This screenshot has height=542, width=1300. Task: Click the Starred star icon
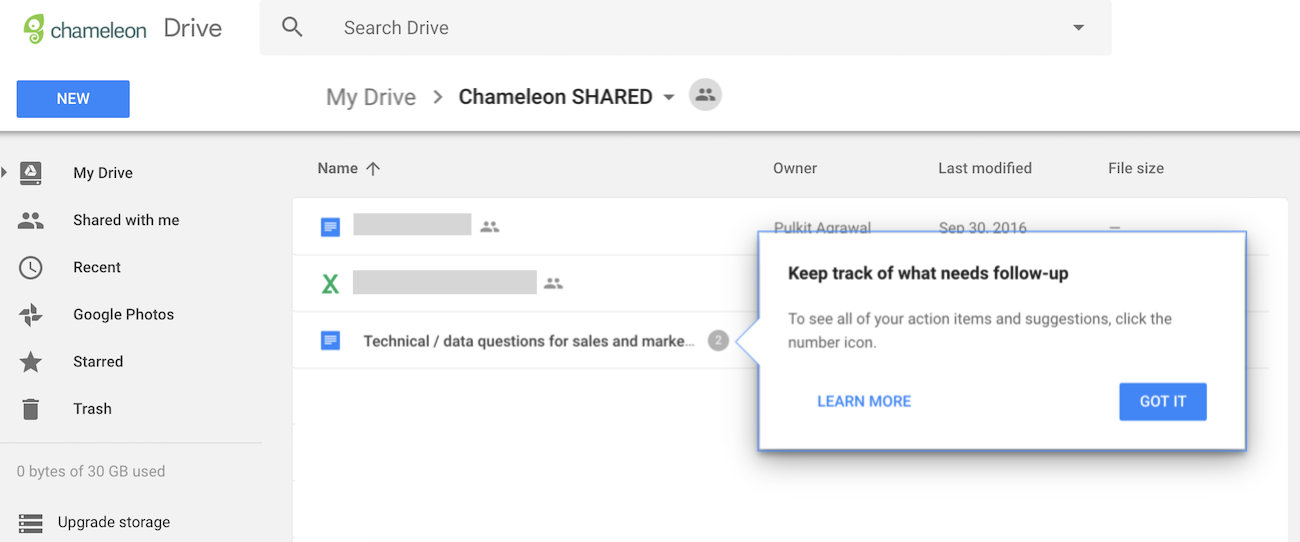coord(31,362)
